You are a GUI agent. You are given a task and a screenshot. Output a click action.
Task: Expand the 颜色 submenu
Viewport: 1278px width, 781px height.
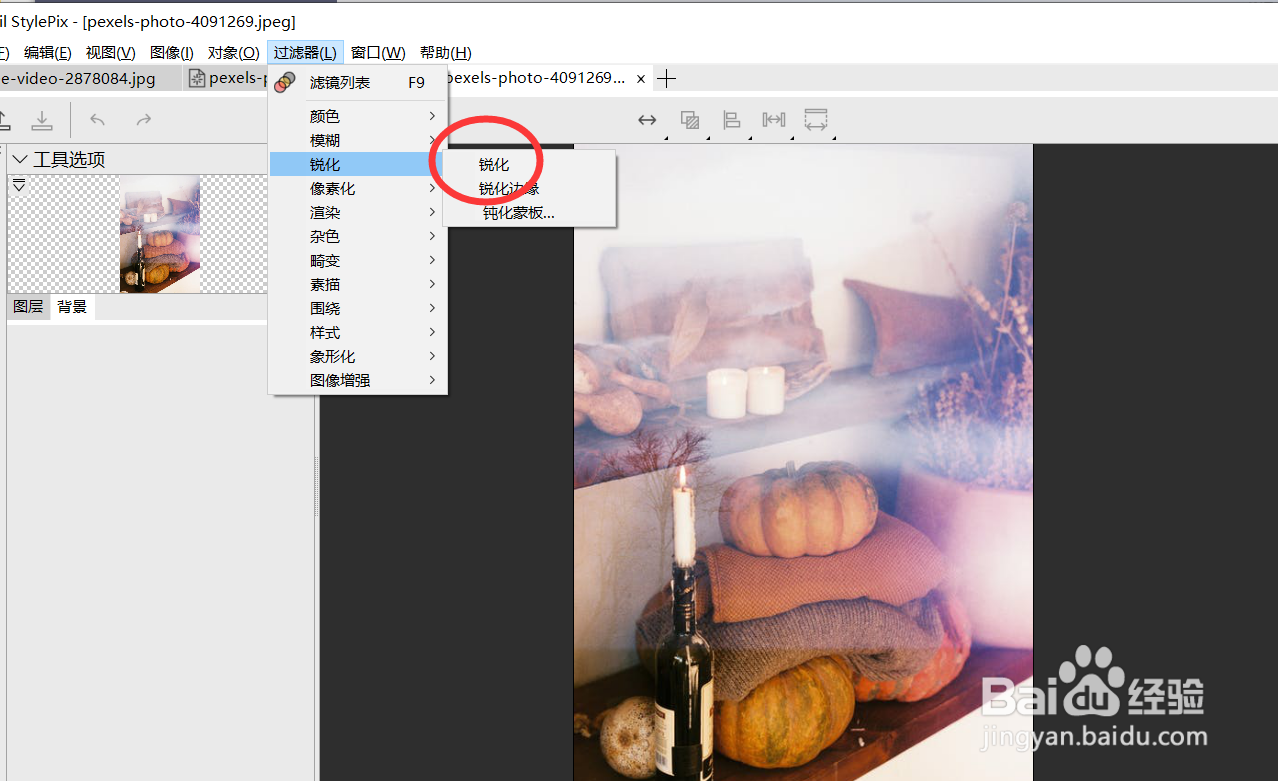click(358, 117)
